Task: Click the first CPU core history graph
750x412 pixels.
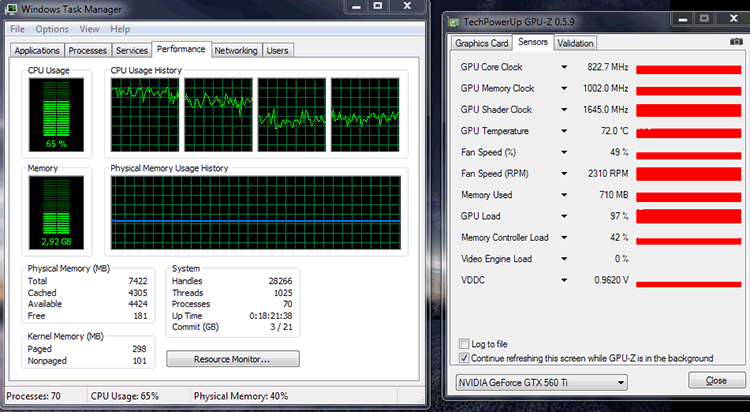Action: [145, 115]
